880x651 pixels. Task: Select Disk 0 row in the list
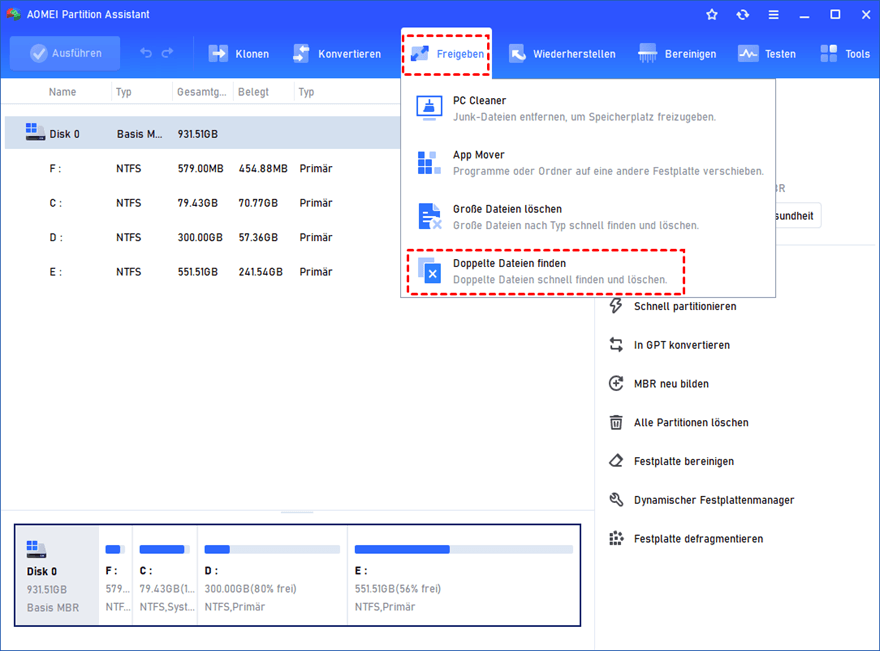click(203, 133)
